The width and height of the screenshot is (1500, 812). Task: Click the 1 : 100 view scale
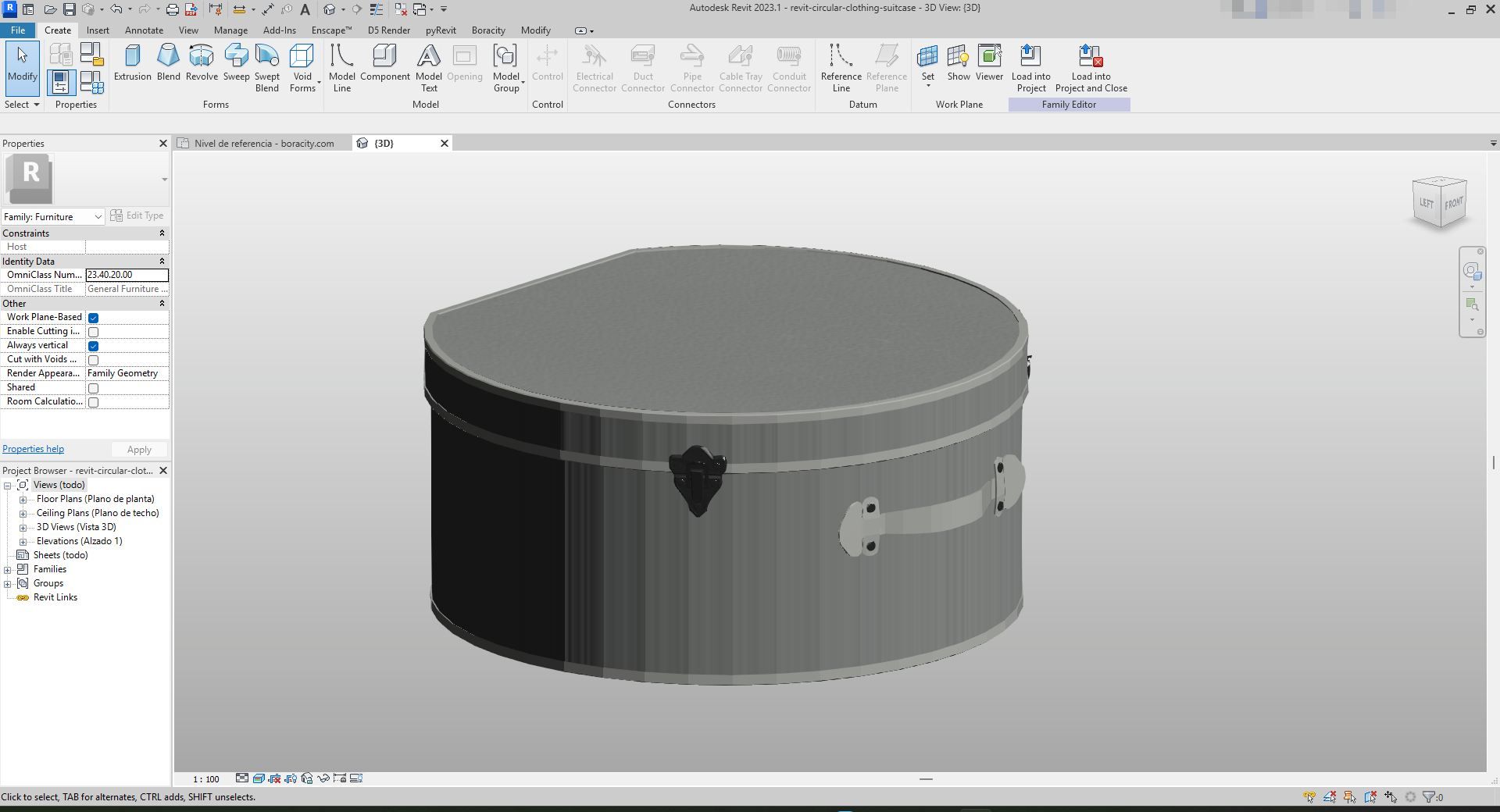[206, 779]
